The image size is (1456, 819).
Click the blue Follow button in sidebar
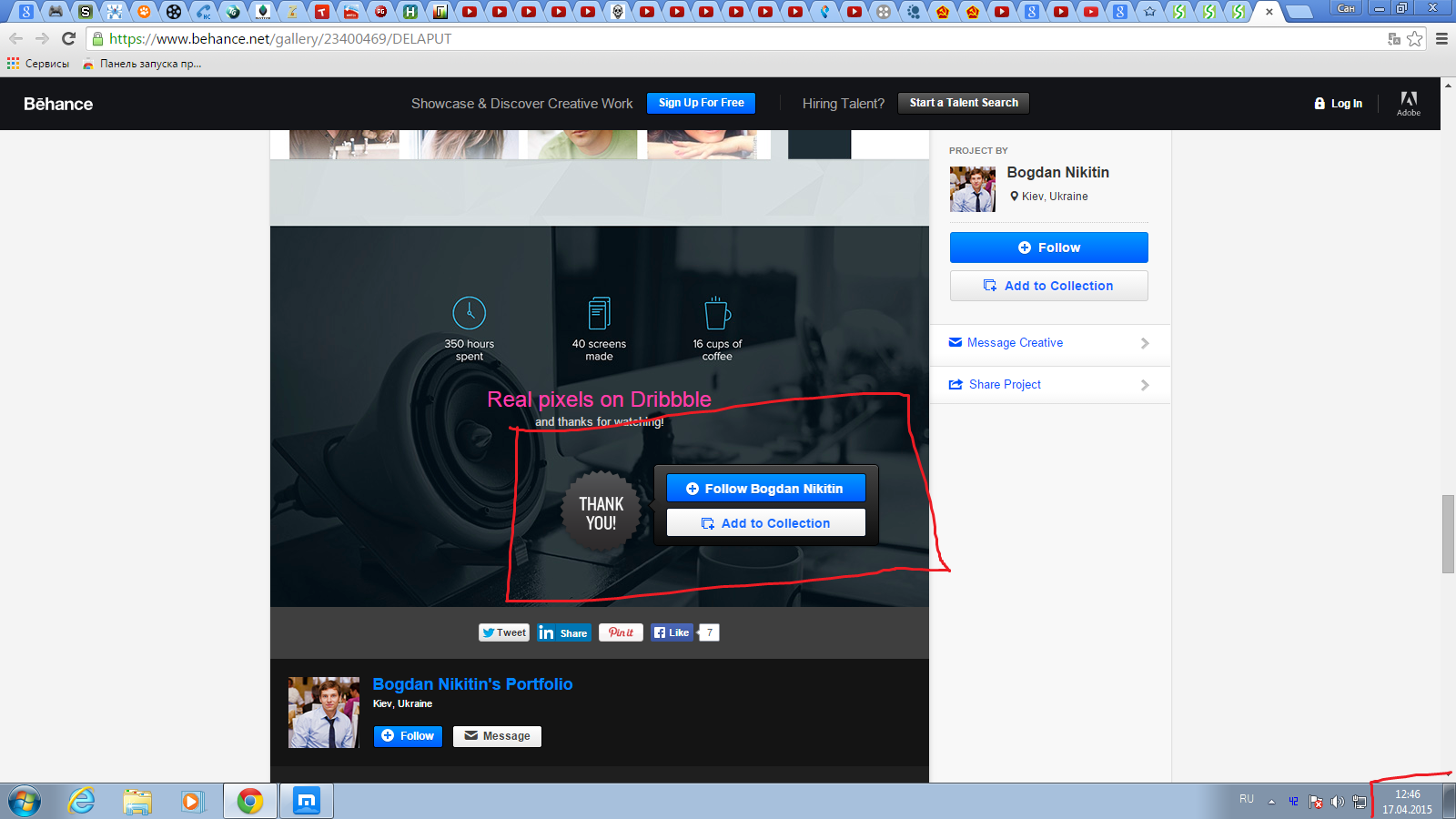(x=1048, y=248)
